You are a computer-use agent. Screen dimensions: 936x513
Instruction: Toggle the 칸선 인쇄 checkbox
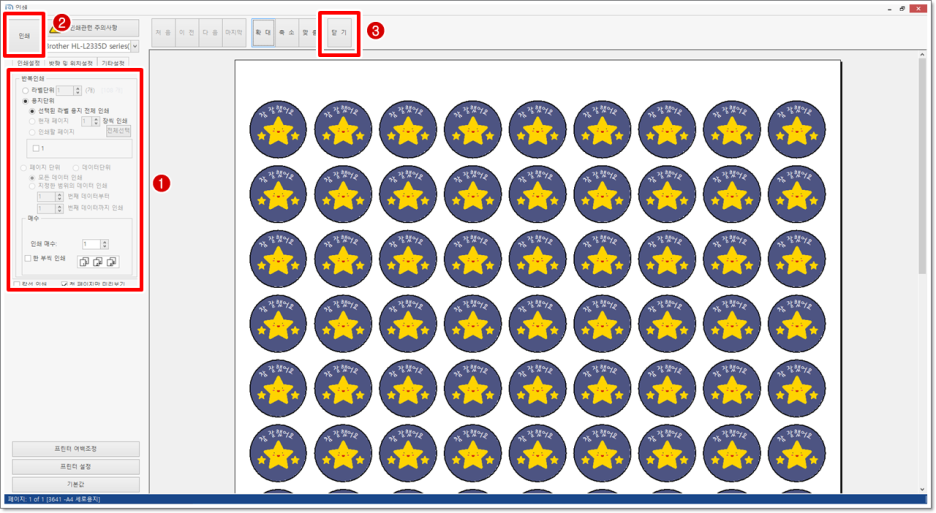tap(17, 284)
